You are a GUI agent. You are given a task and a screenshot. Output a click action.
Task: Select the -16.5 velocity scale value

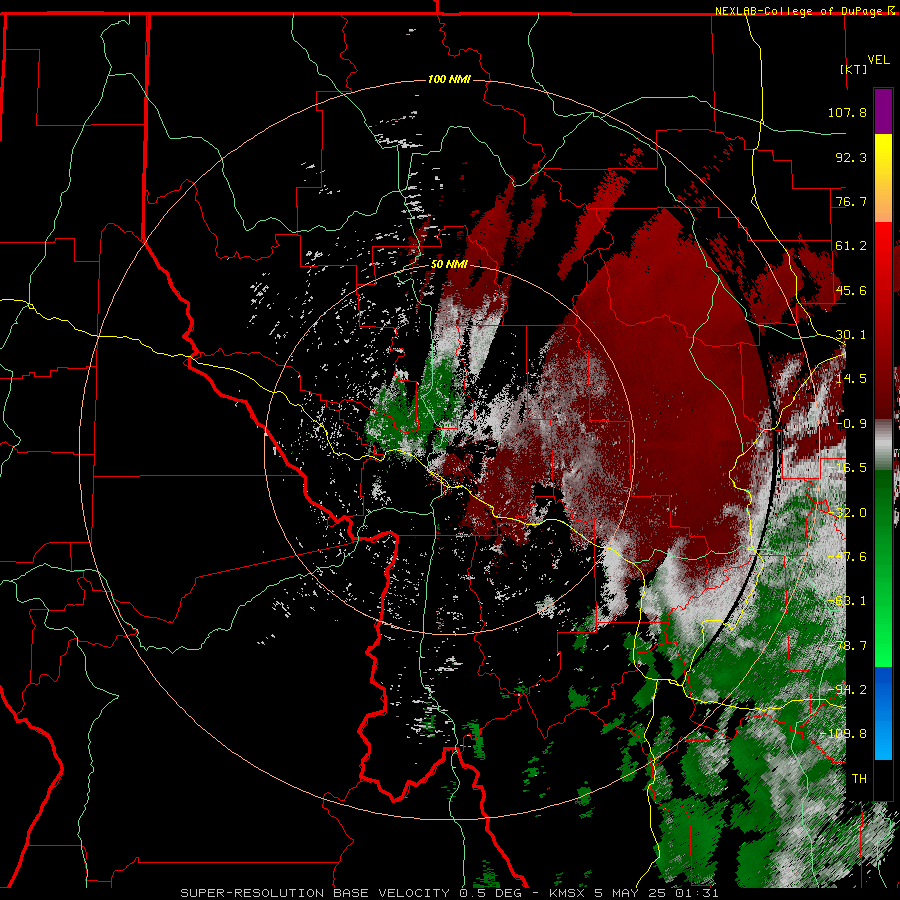(847, 468)
